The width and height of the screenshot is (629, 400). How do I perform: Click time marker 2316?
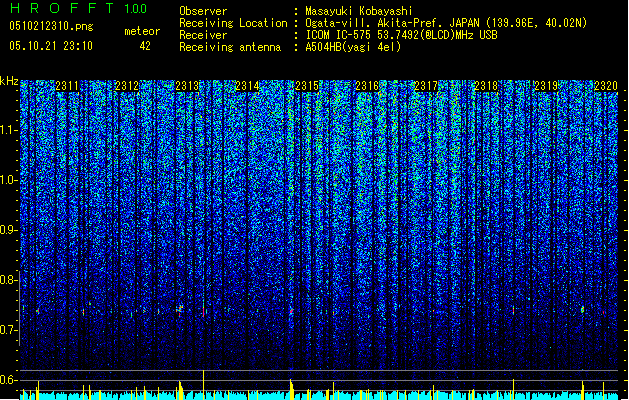pos(367,86)
